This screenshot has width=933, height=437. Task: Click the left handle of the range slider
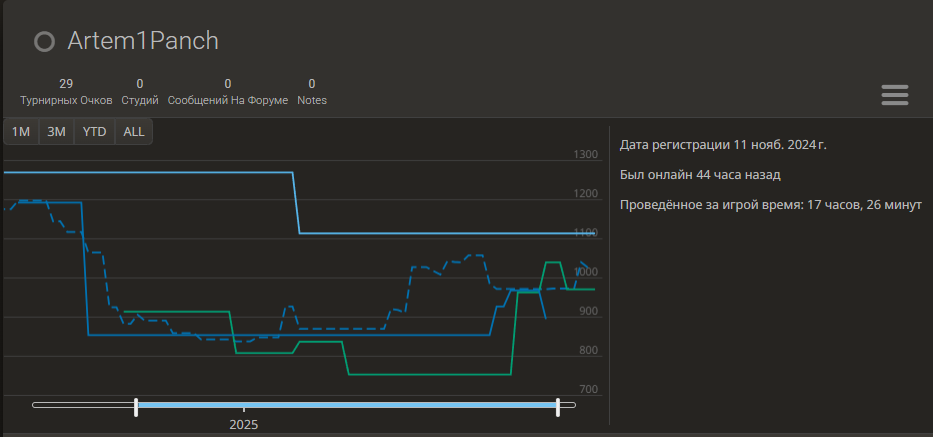point(136,407)
